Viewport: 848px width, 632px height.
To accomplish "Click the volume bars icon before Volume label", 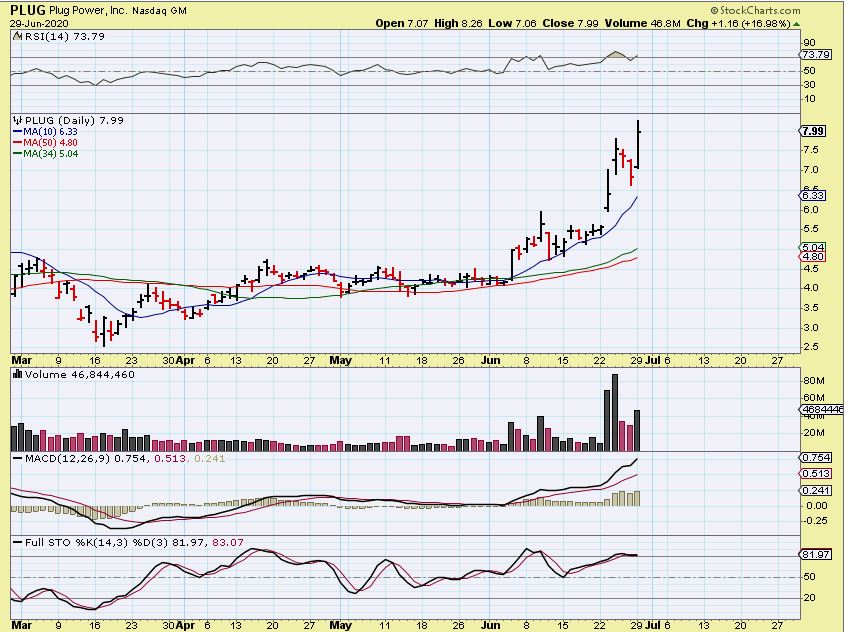I will click(x=17, y=374).
